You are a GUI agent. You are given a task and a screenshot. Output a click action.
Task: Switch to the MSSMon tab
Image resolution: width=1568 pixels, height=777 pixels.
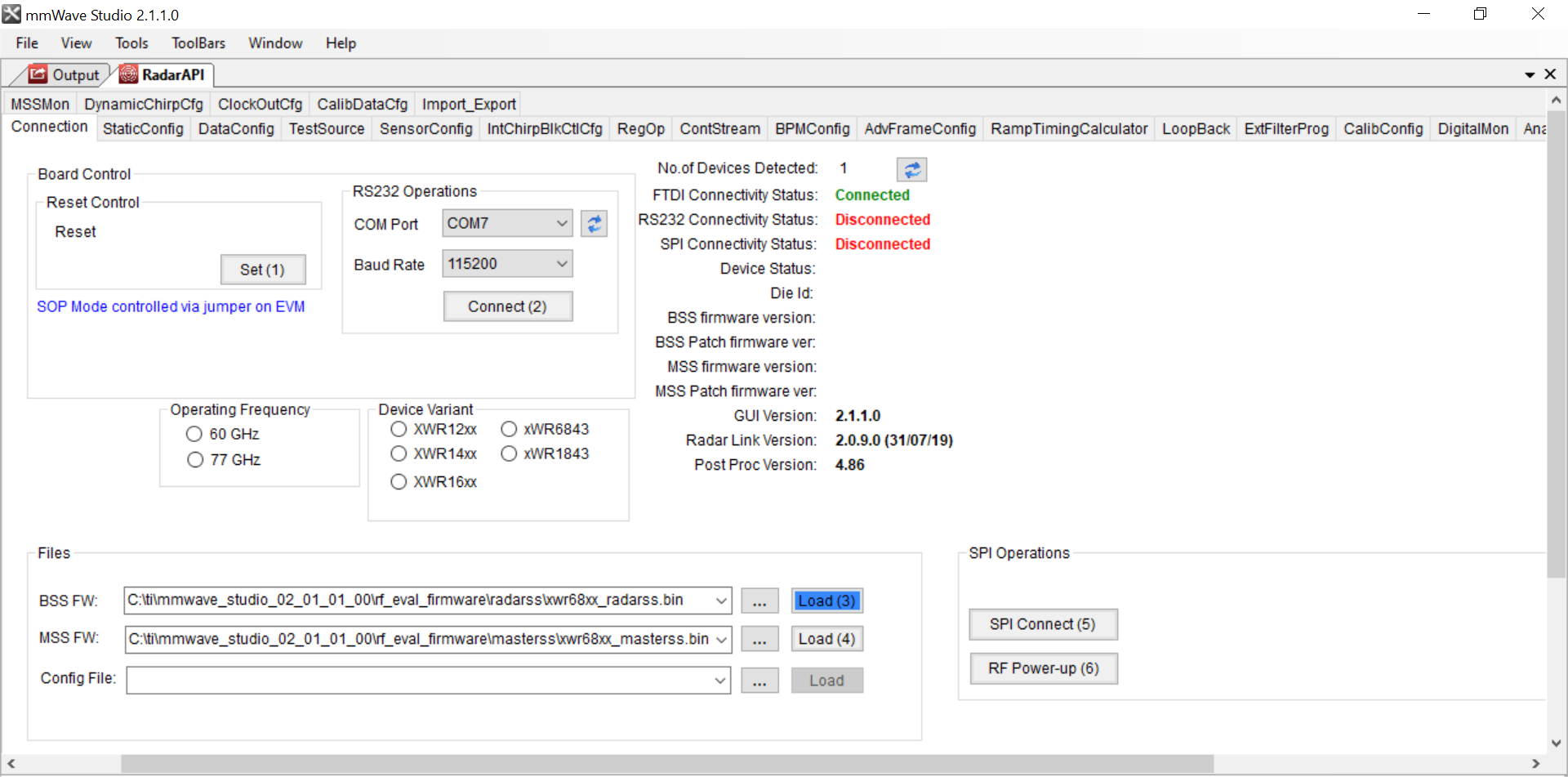40,105
